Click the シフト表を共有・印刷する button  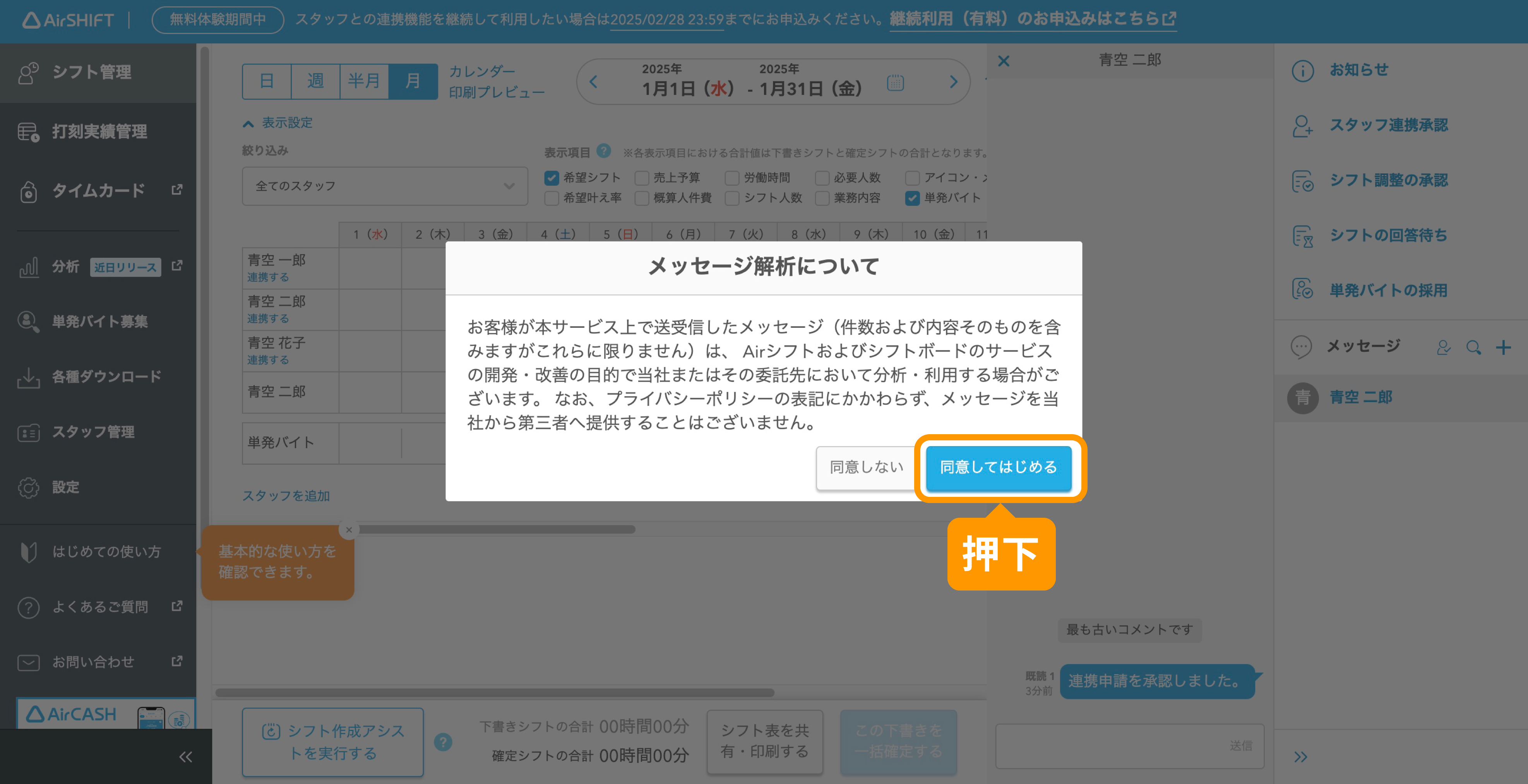pos(765,741)
